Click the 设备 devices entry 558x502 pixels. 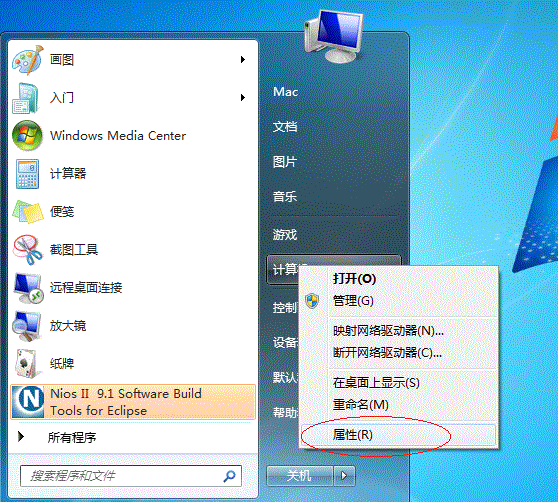285,343
